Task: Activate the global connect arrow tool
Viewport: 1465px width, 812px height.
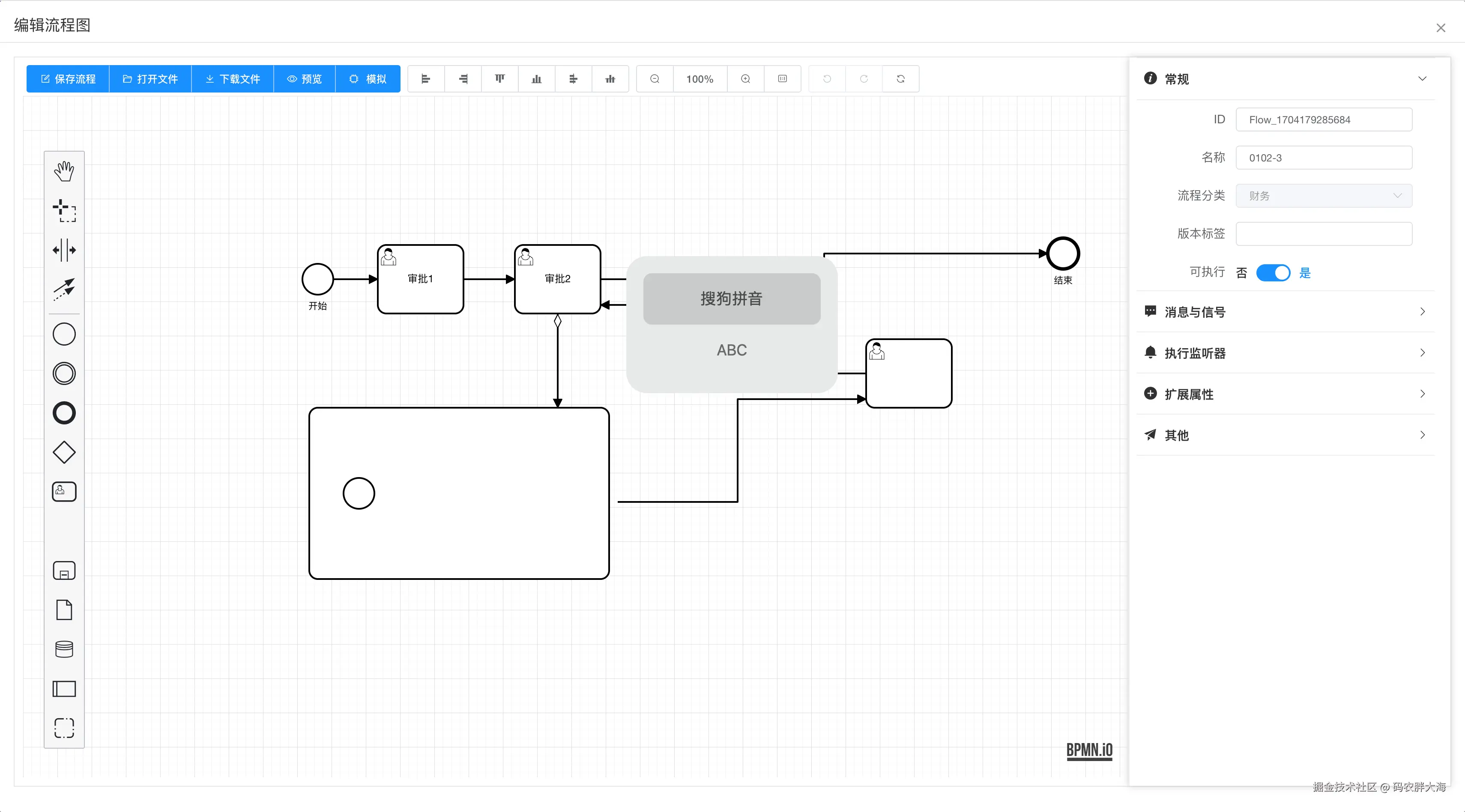Action: (x=64, y=289)
